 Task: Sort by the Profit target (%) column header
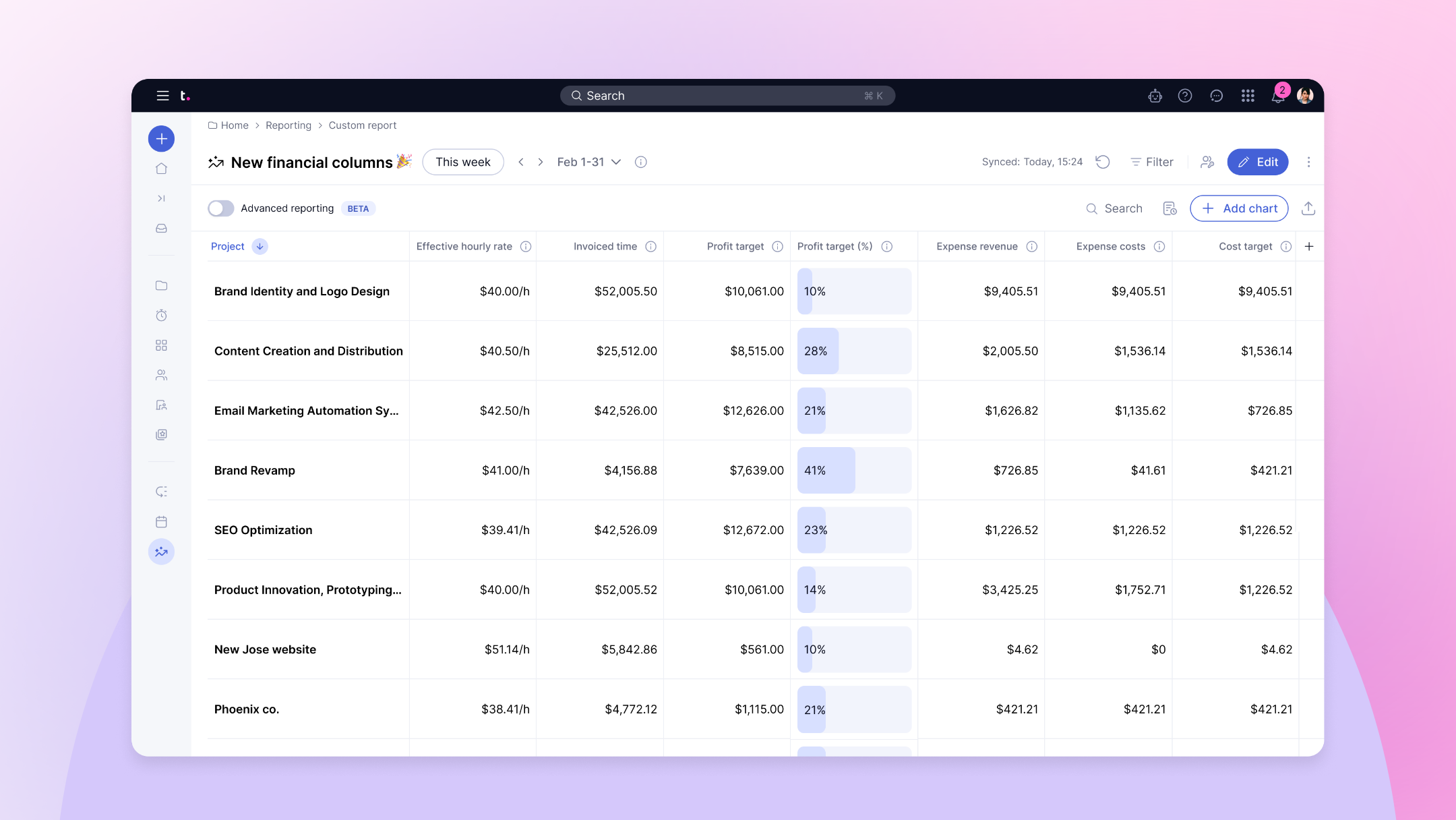coord(835,247)
